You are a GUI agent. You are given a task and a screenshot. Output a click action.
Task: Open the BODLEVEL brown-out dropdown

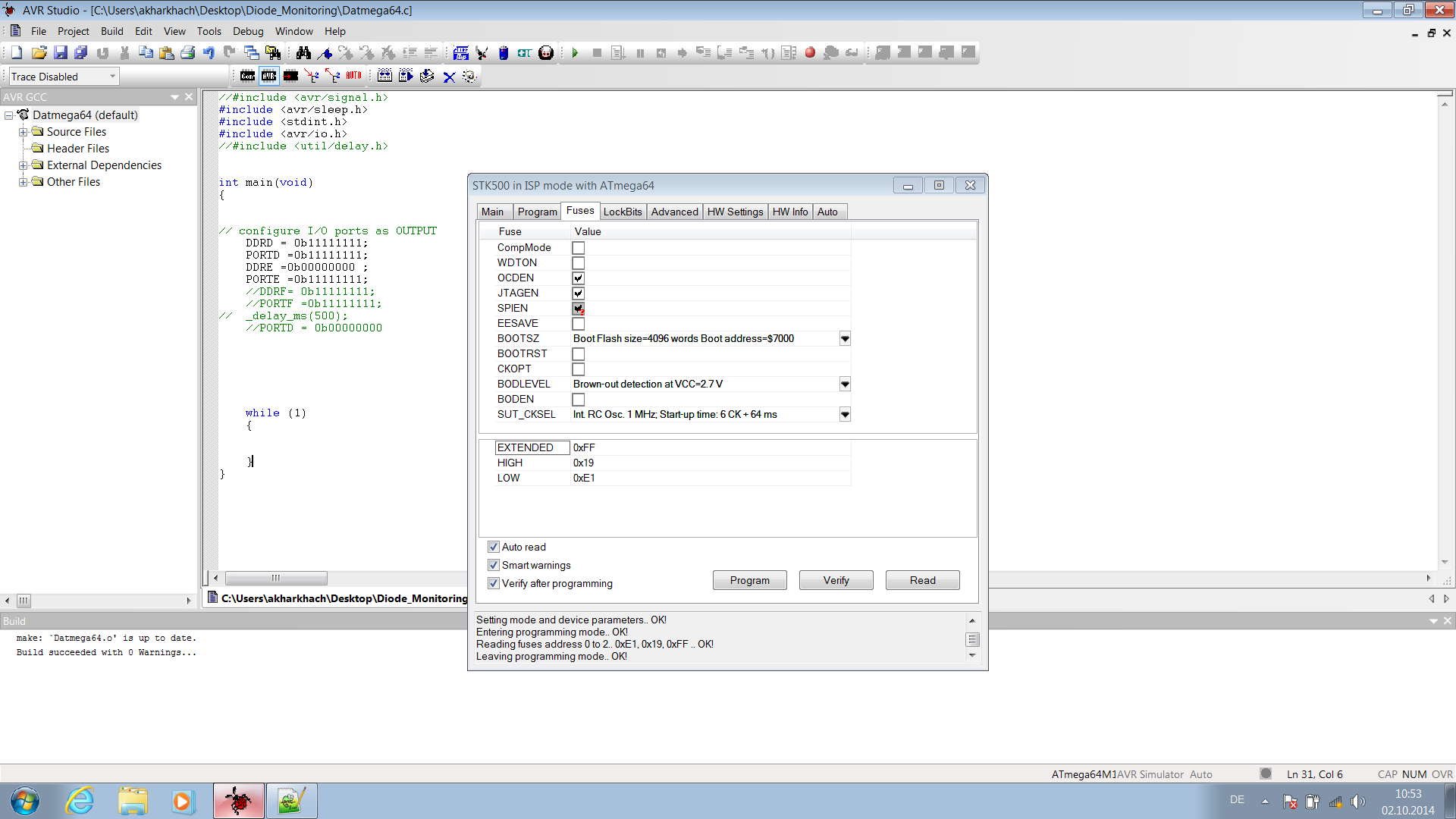pos(845,384)
